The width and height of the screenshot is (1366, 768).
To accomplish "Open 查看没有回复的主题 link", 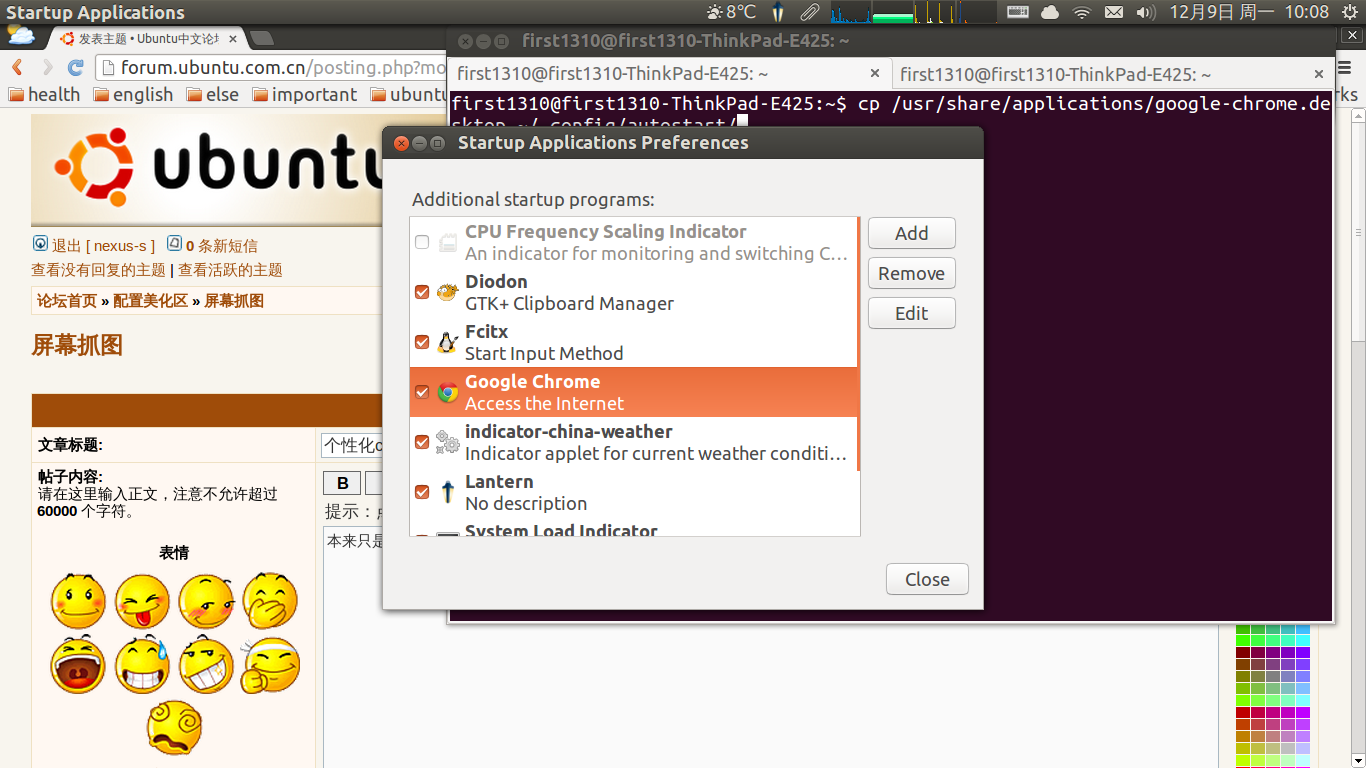I will (x=98, y=270).
